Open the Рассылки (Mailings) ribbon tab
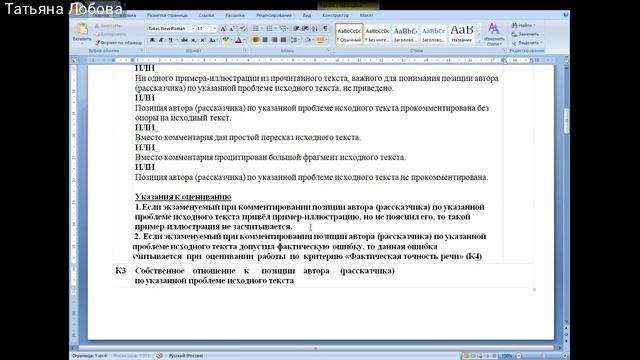Image resolution: width=640 pixels, height=360 pixels. coord(235,16)
